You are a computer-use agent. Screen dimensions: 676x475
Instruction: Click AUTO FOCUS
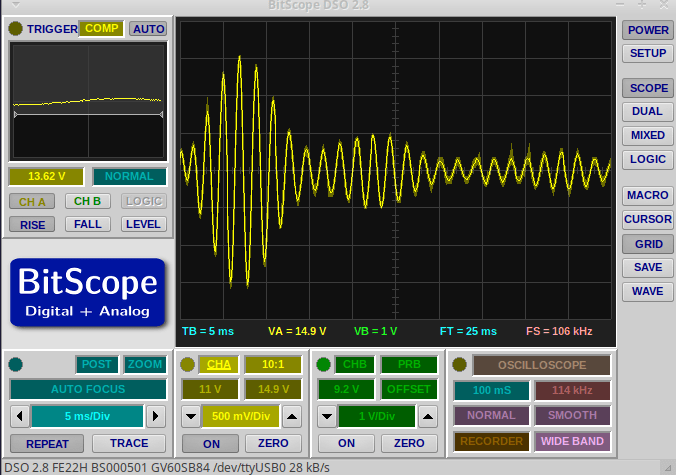(88, 390)
